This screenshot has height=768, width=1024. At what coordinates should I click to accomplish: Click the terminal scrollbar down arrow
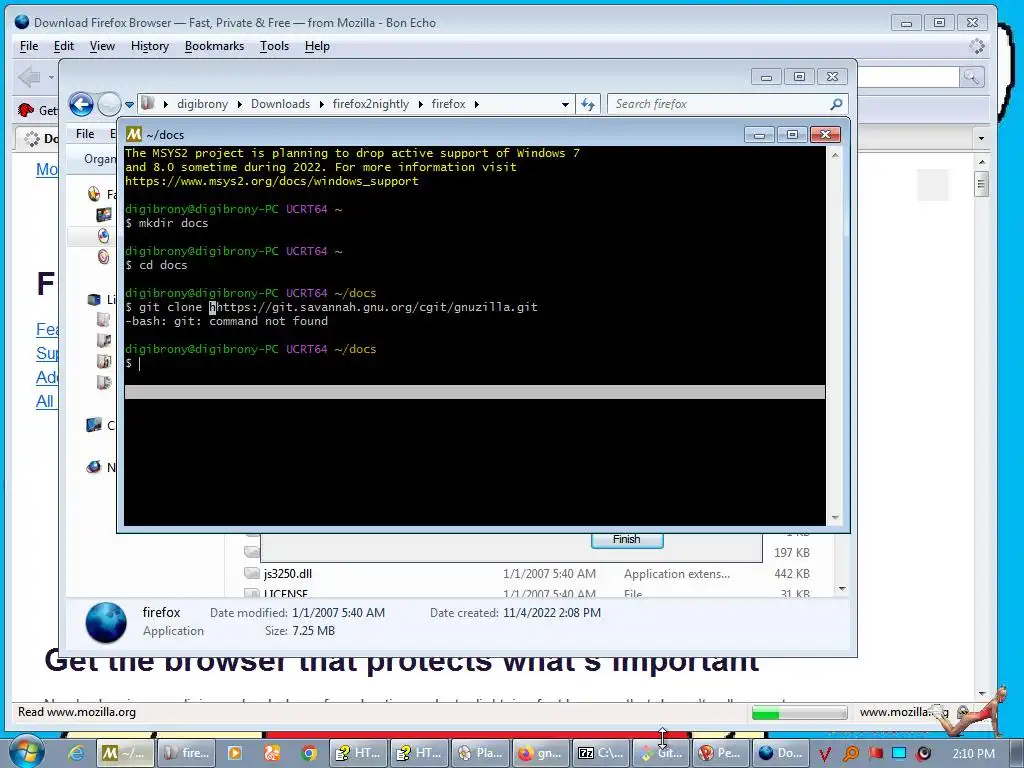coord(835,518)
